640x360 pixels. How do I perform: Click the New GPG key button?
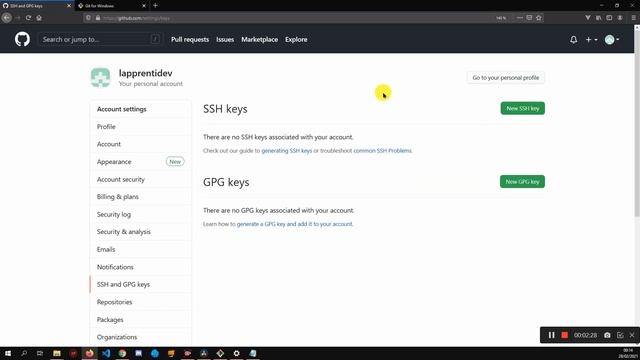coord(522,182)
